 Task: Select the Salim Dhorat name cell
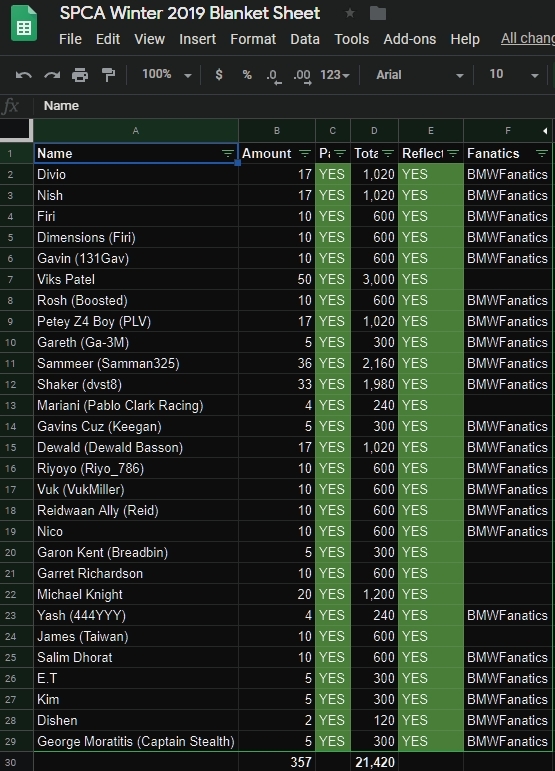(136, 657)
